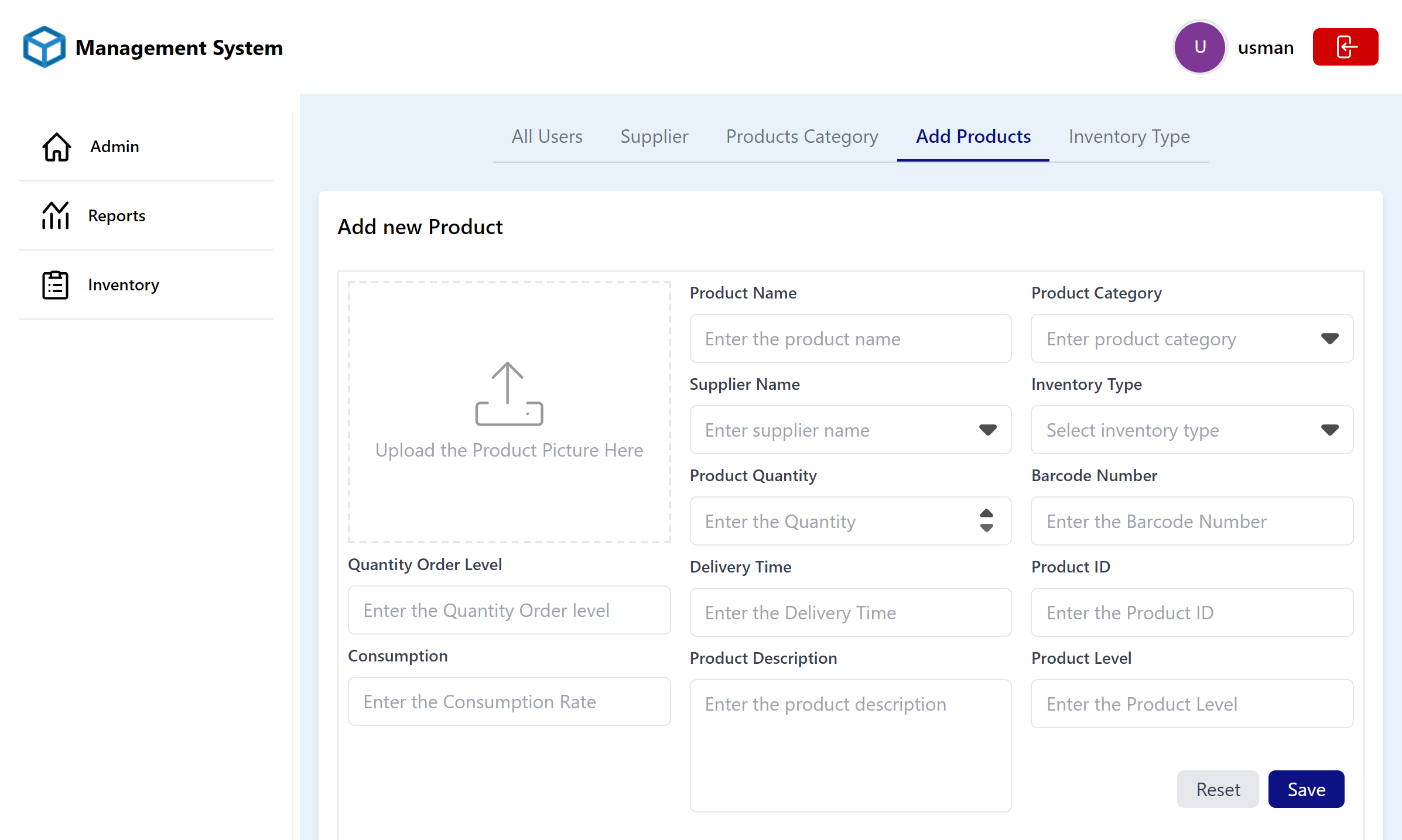Click the Admin home icon

(x=56, y=147)
